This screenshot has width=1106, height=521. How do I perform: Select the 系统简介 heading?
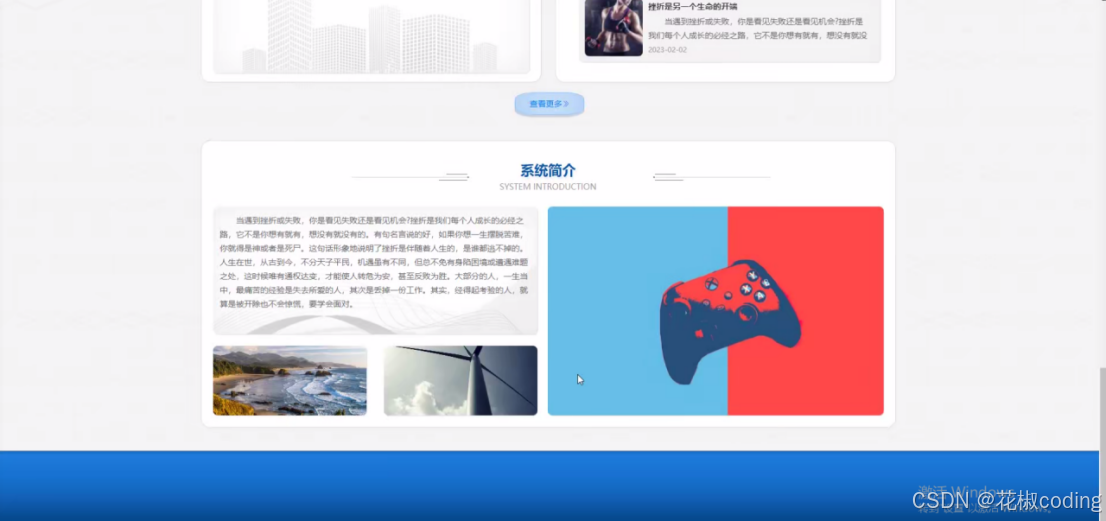click(x=548, y=171)
